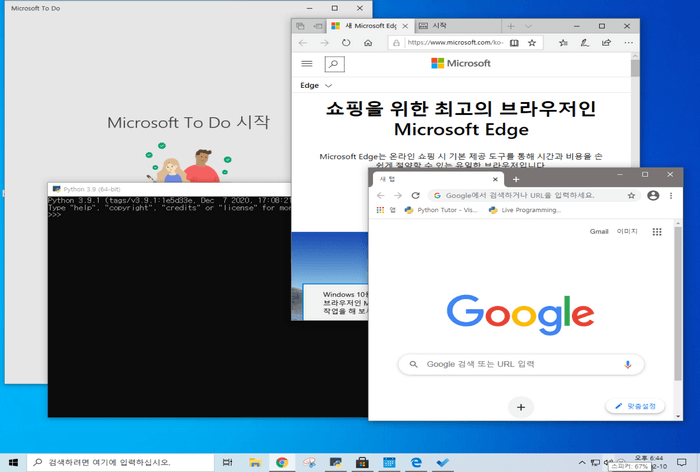Click the forward arrow in Edge
The height and width of the screenshot is (472, 700).
[324, 43]
